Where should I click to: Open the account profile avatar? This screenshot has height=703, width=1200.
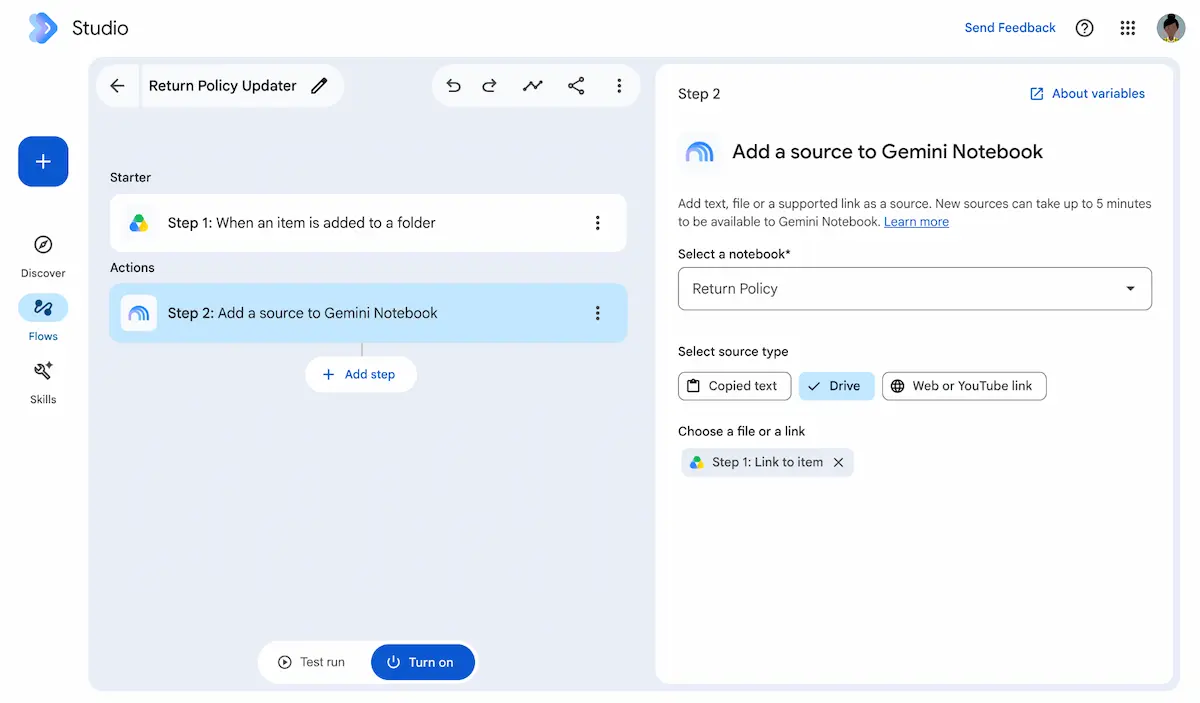pos(1171,28)
